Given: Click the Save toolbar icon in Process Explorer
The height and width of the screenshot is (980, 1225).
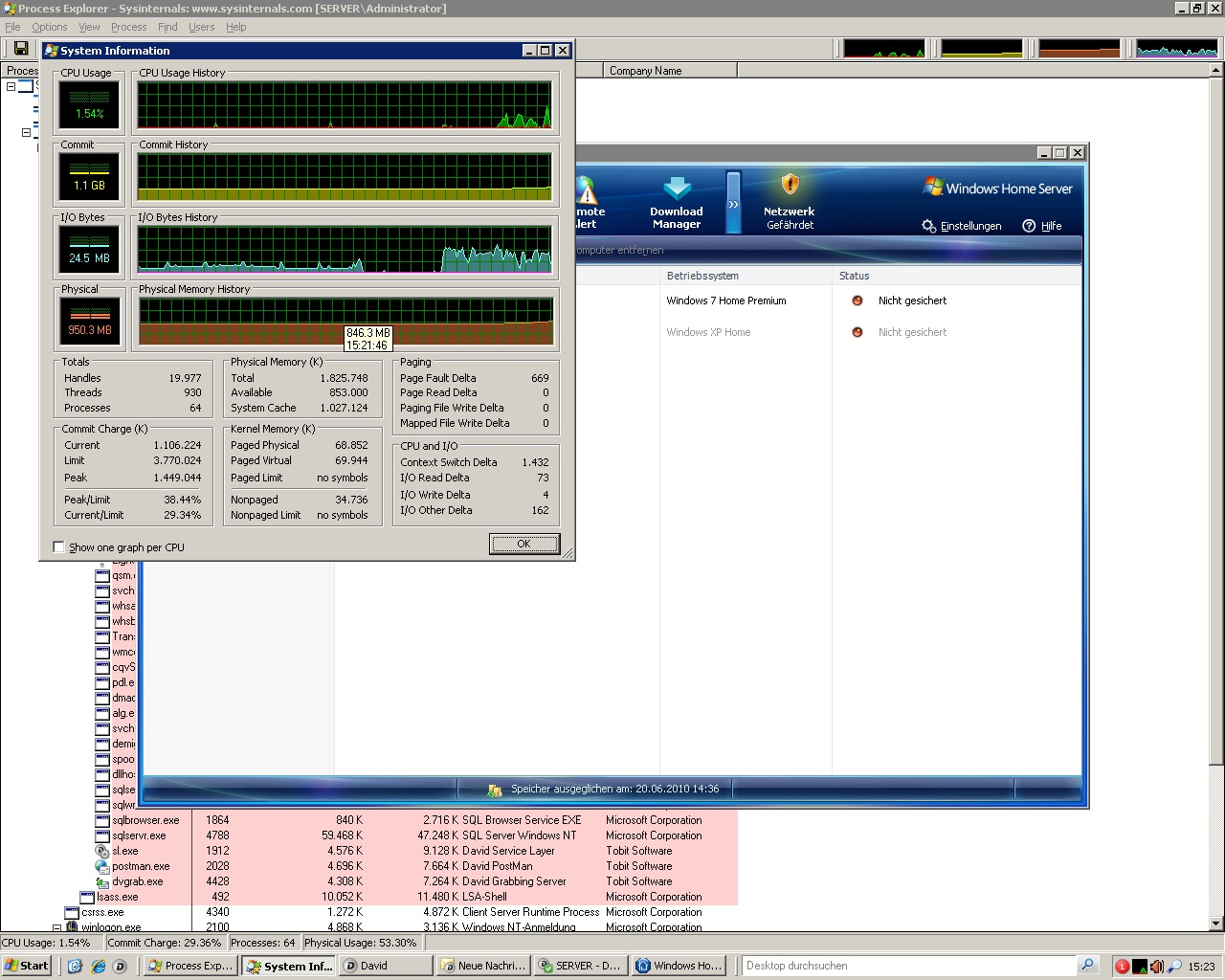Looking at the screenshot, I should click(20, 48).
